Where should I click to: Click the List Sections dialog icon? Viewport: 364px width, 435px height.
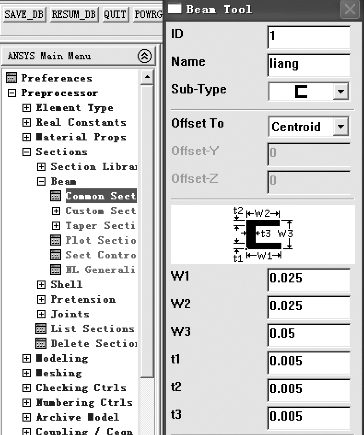tap(41, 328)
